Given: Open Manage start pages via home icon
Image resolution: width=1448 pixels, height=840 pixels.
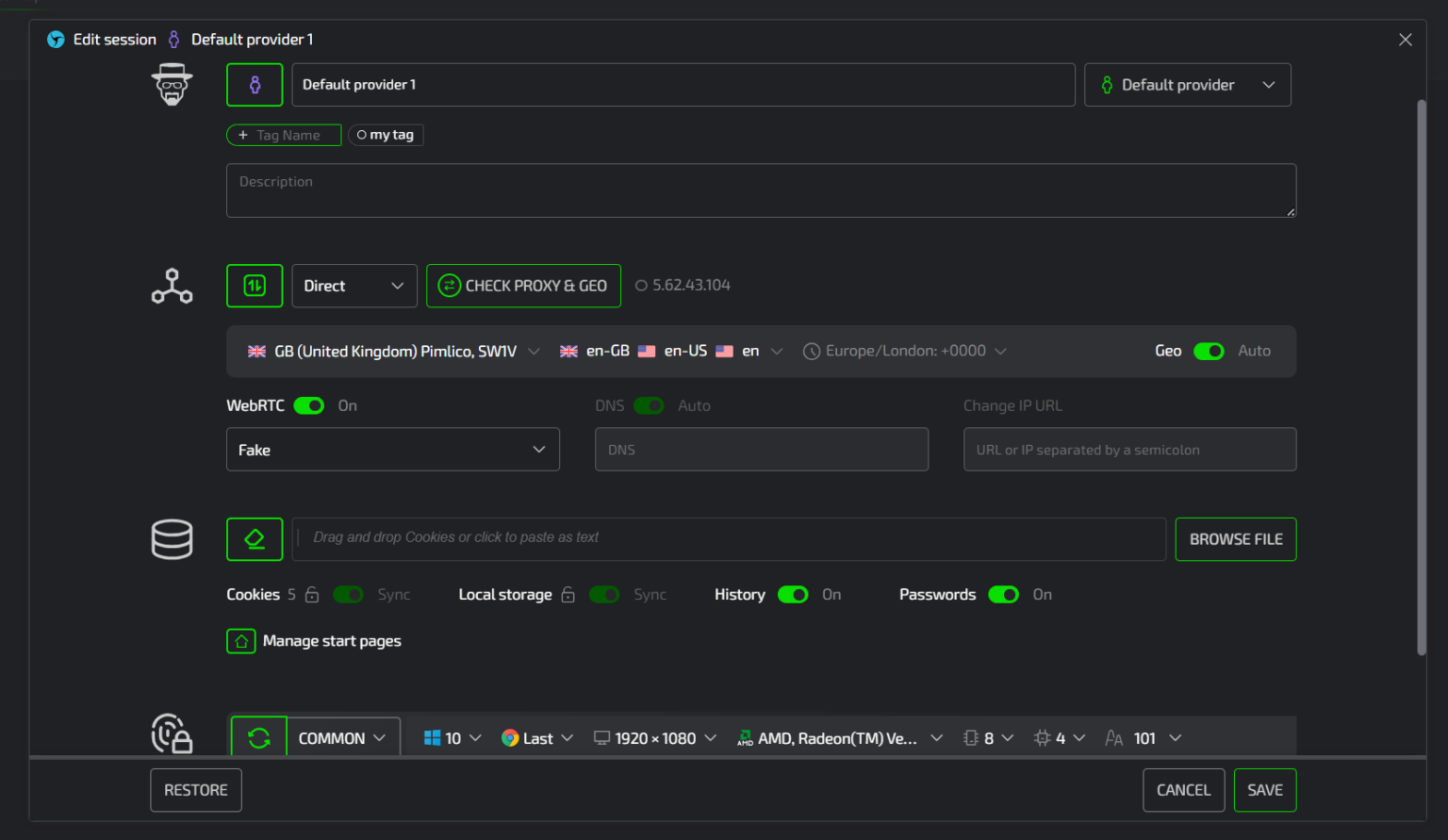Looking at the screenshot, I should coord(241,640).
